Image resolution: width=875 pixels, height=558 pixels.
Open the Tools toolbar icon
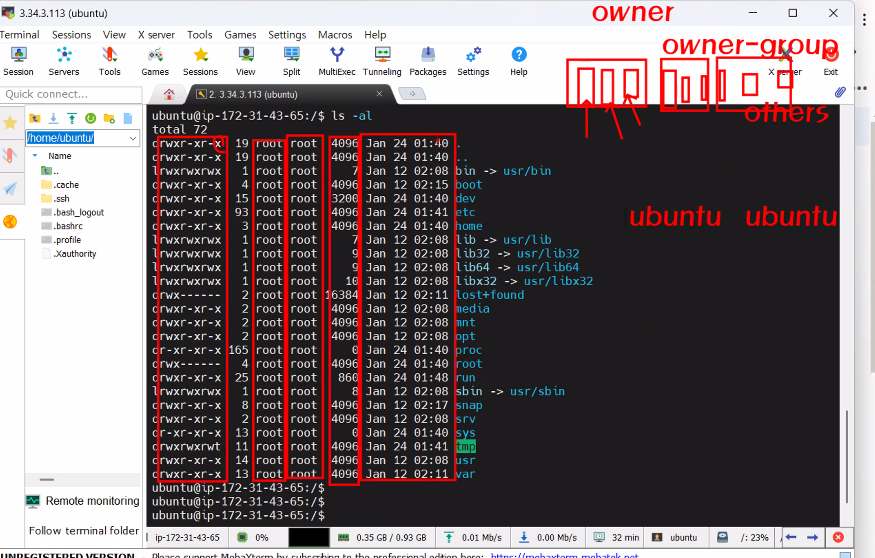(109, 61)
